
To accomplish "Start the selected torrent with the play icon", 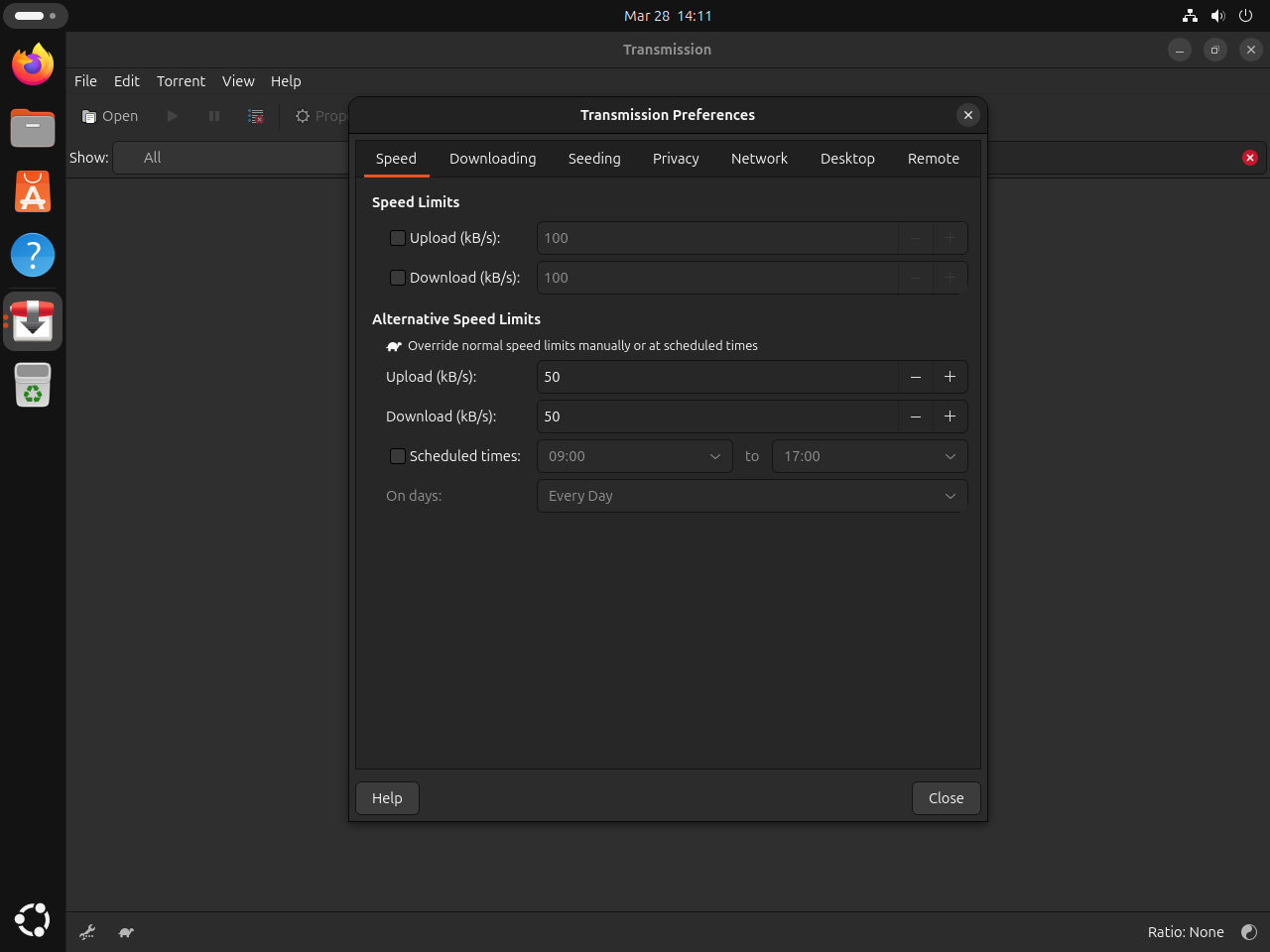I will [172, 116].
